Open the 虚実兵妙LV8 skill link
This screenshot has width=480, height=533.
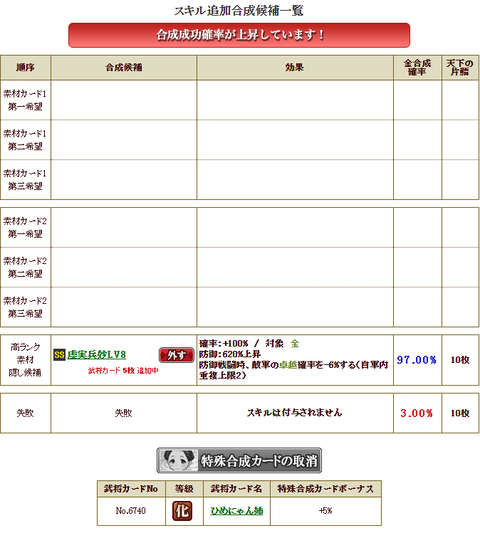tap(97, 355)
